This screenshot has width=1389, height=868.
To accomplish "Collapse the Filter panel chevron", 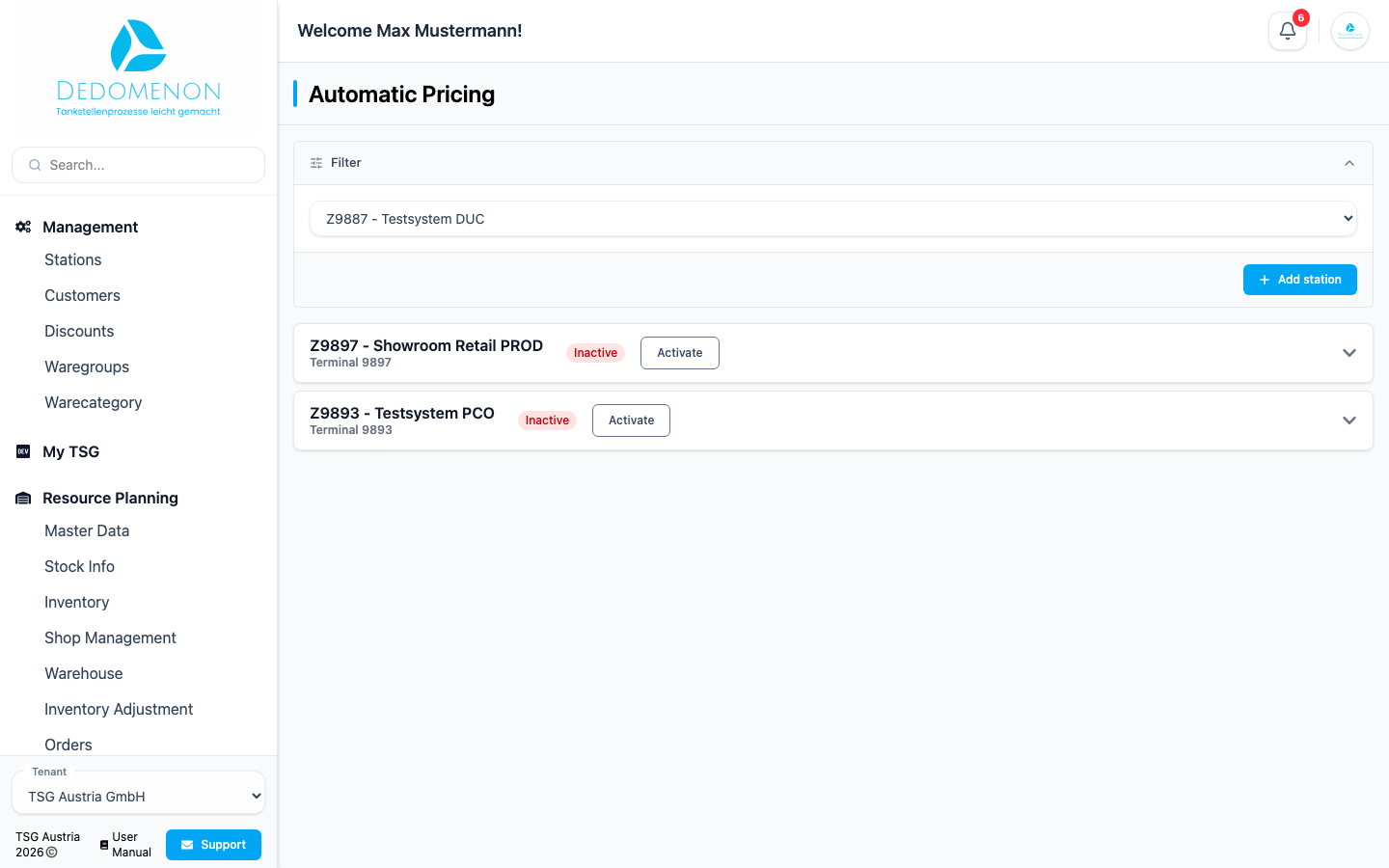I will coord(1349,163).
